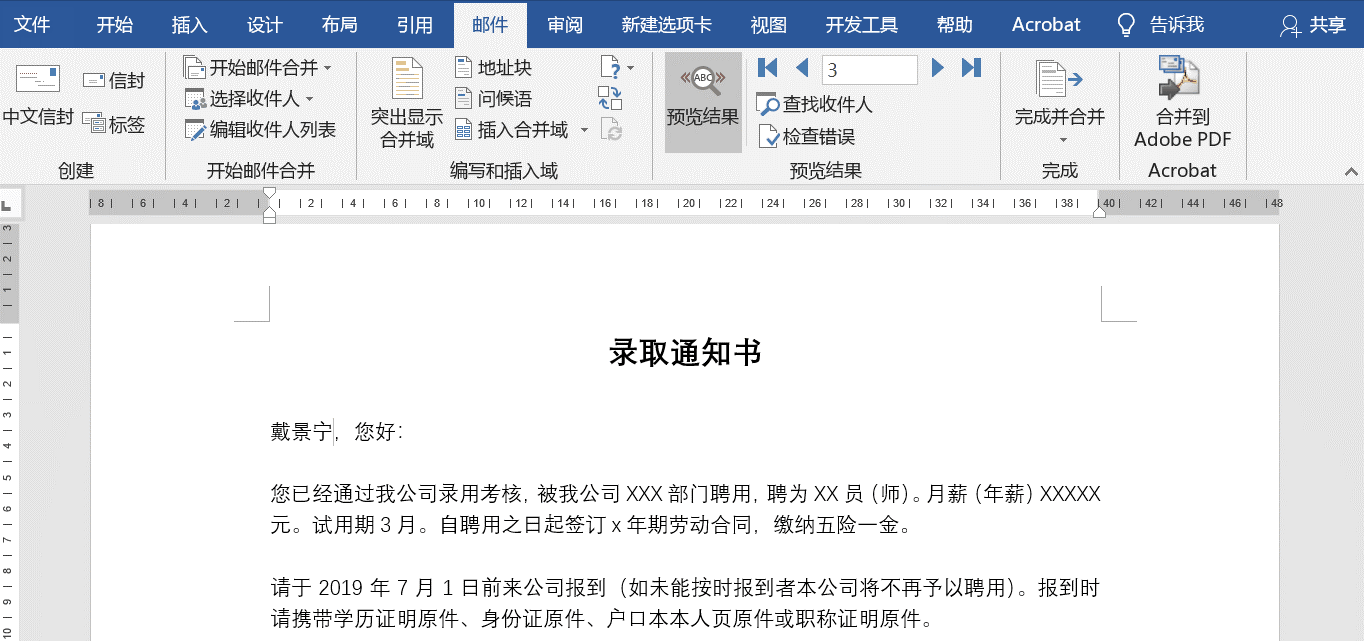The height and width of the screenshot is (641, 1364).
Task: Switch to the 审阅 ribbon tab
Action: pyautogui.click(x=565, y=25)
